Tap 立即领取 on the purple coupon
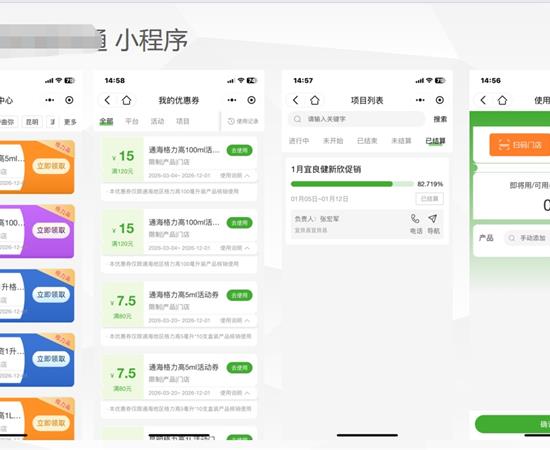This screenshot has height=450, width=550. (x=51, y=230)
